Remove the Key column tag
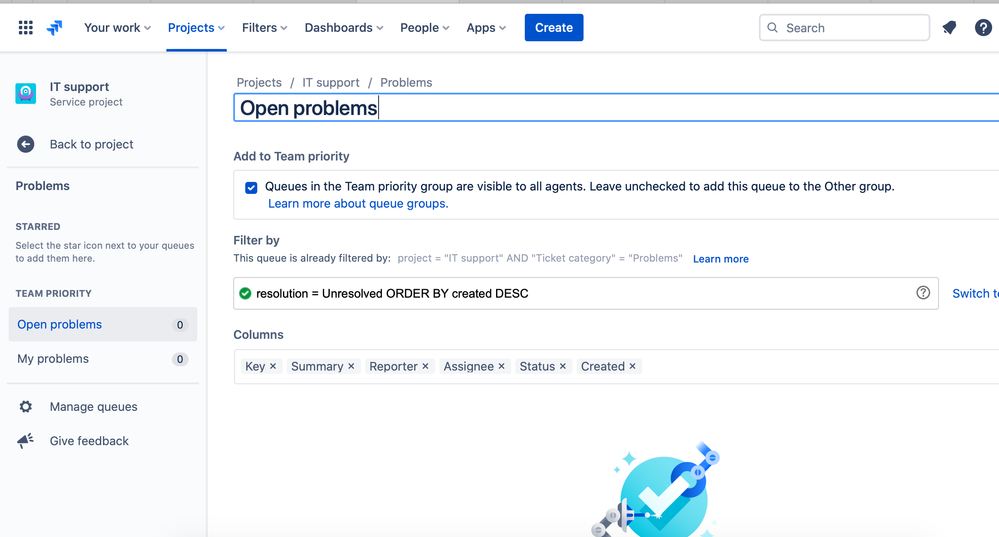The width and height of the screenshot is (999, 537). (x=273, y=366)
